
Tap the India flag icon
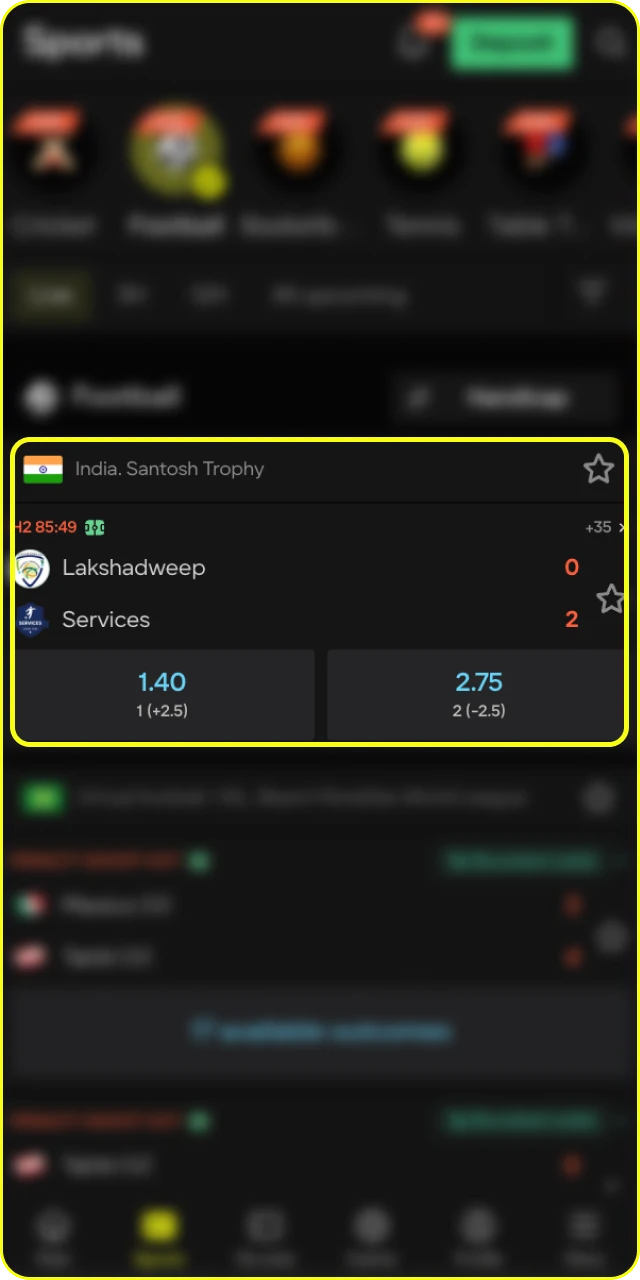[43, 469]
